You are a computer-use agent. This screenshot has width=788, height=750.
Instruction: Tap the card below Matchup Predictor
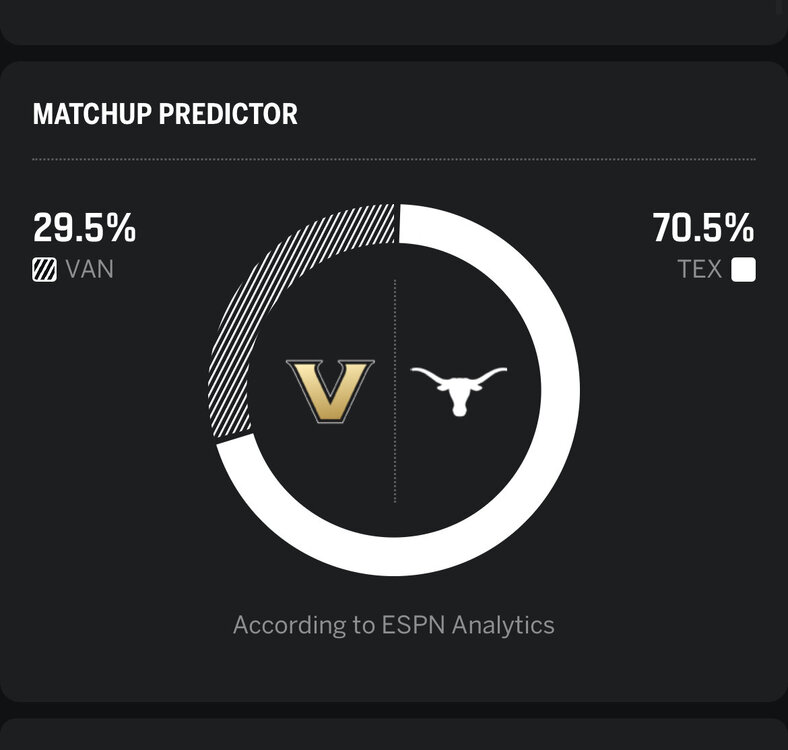coord(394,734)
